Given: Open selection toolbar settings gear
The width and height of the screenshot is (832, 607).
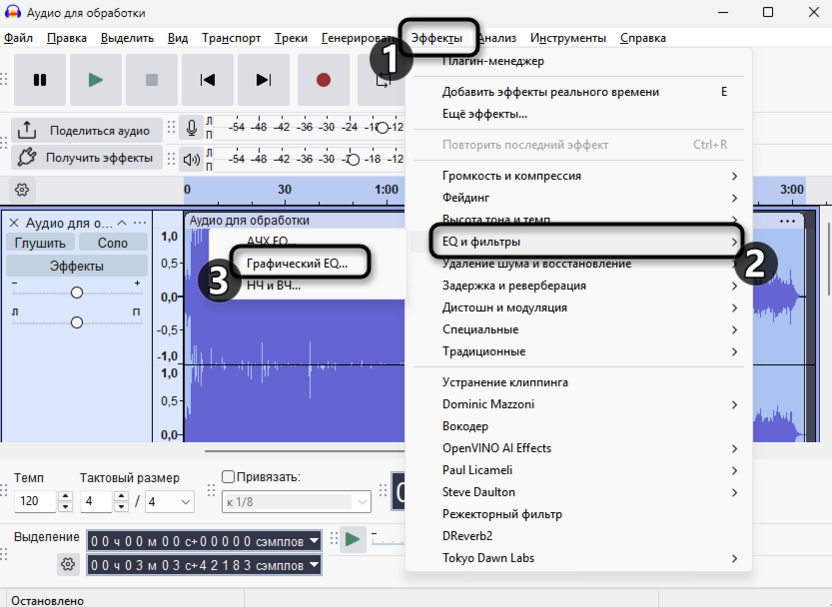Looking at the screenshot, I should click(x=68, y=564).
